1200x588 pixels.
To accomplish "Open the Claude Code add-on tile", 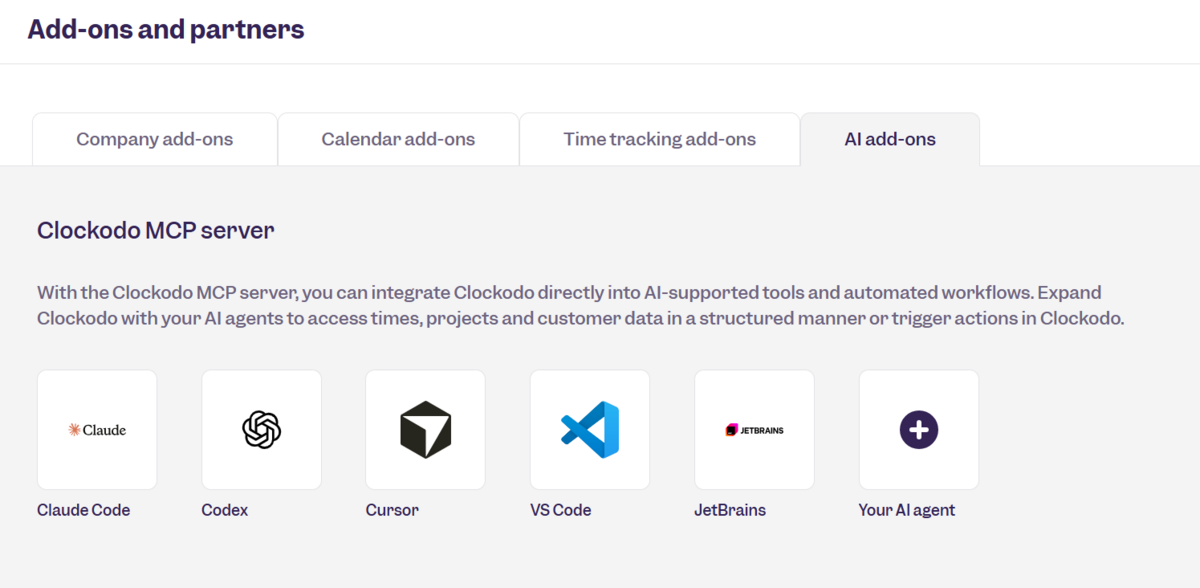I will (x=97, y=430).
